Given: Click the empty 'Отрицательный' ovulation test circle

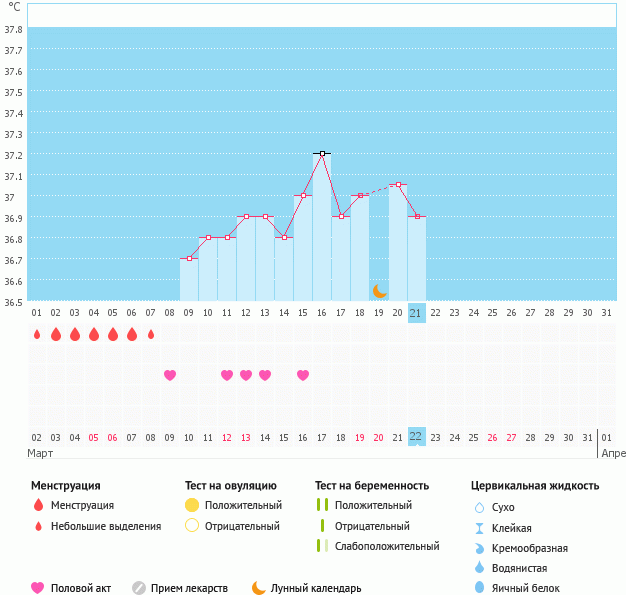Looking at the screenshot, I should [x=192, y=526].
